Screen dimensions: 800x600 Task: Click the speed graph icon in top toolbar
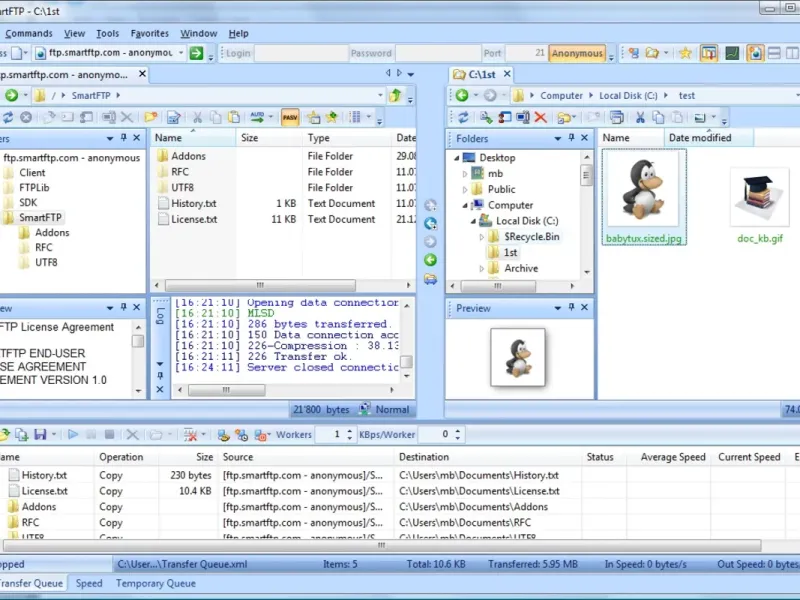pyautogui.click(x=732, y=53)
